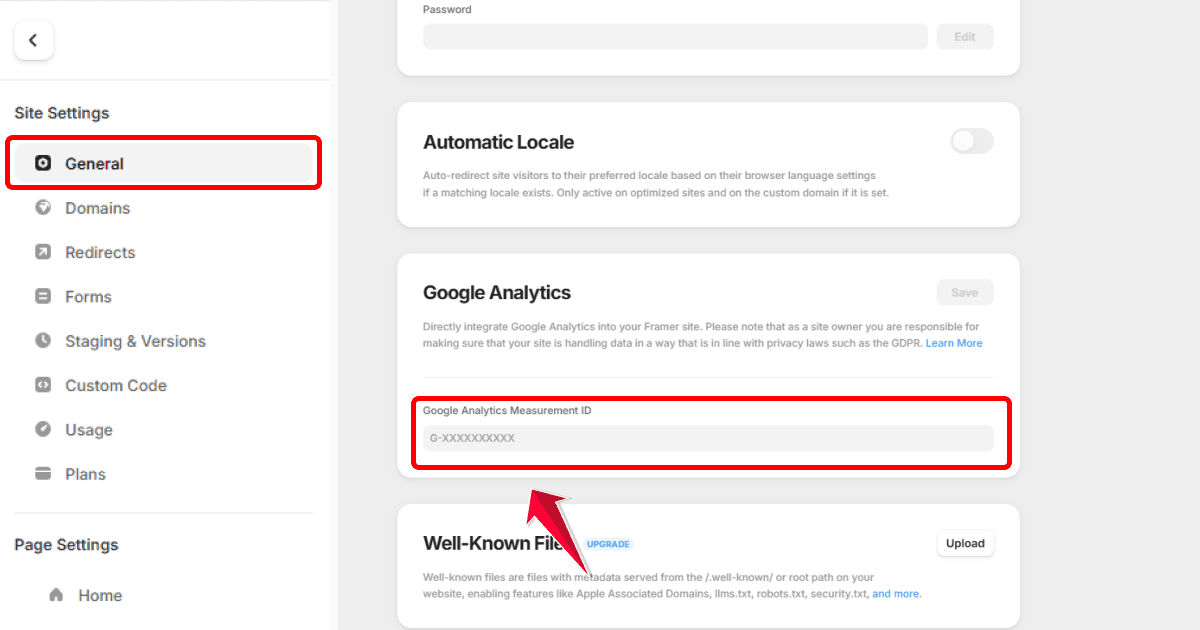Image resolution: width=1200 pixels, height=630 pixels.
Task: Select the General settings icon
Action: (42, 163)
